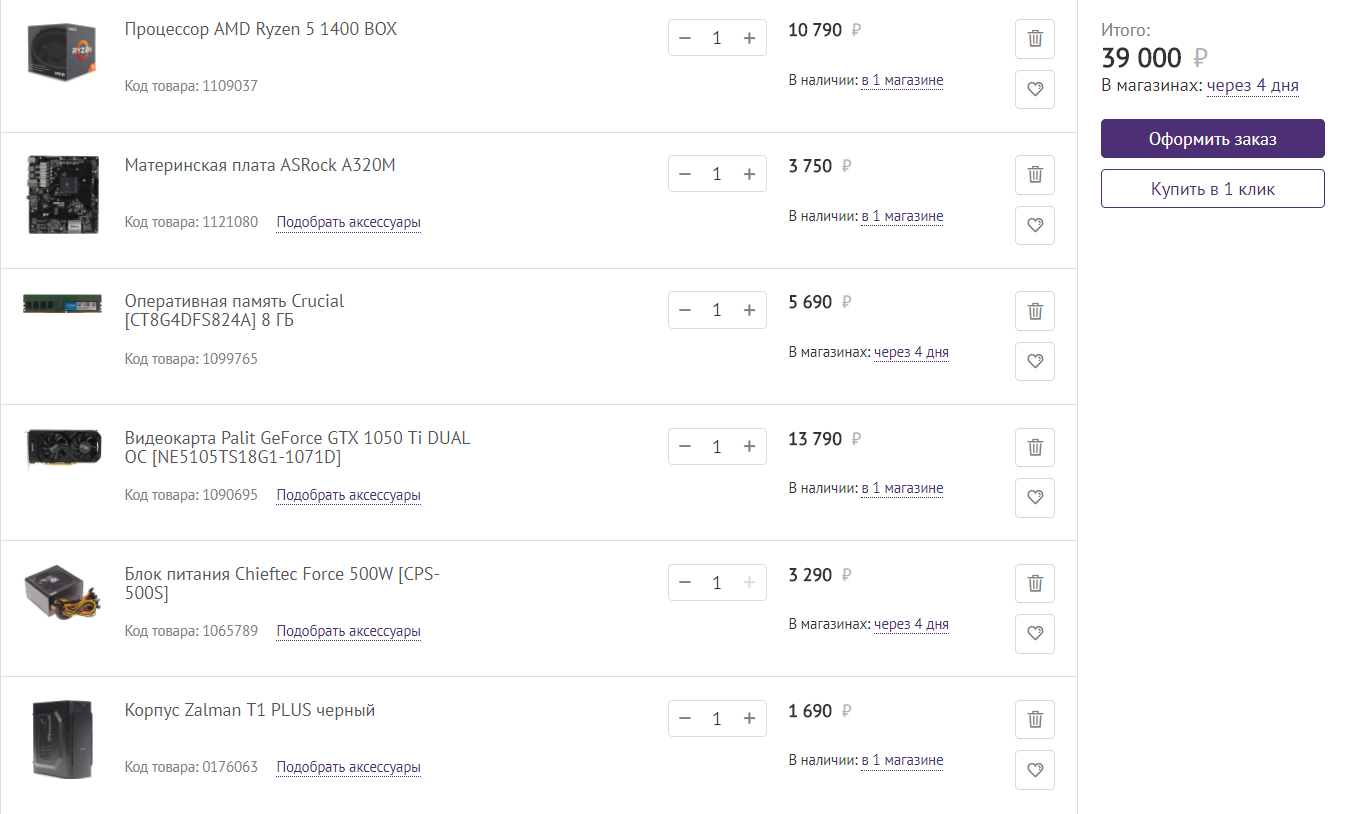The image size is (1347, 814).
Task: Open the Palit GeForce video card thumbnail
Action: (63, 448)
